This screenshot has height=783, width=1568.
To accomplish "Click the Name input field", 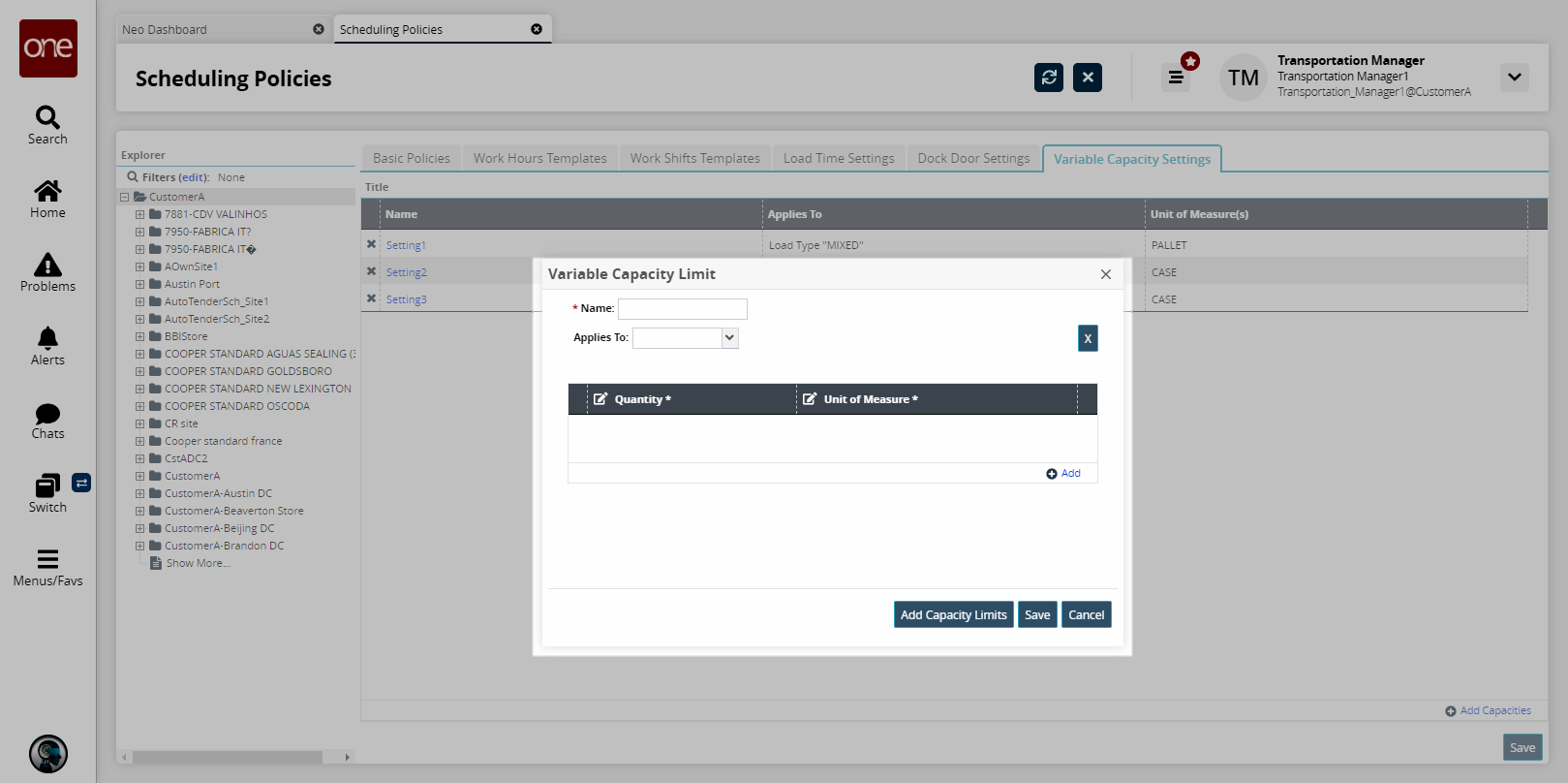I will click(683, 308).
